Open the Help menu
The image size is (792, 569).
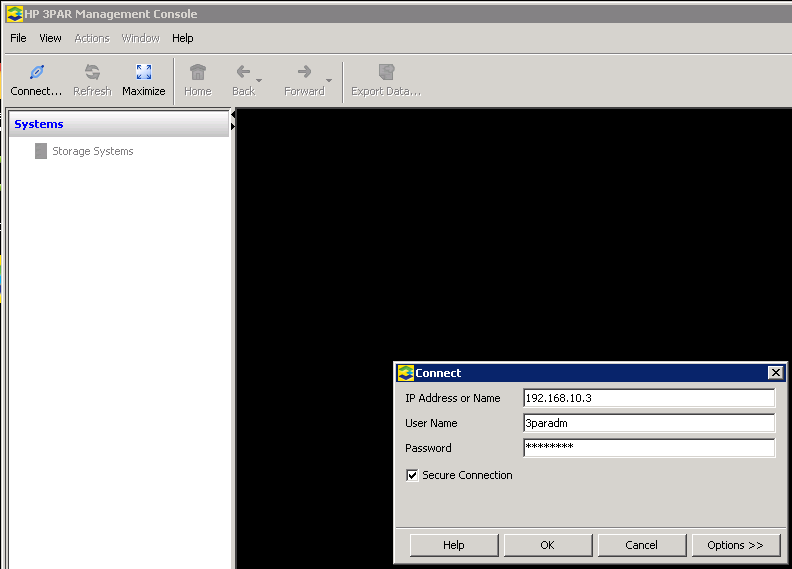[x=183, y=38]
